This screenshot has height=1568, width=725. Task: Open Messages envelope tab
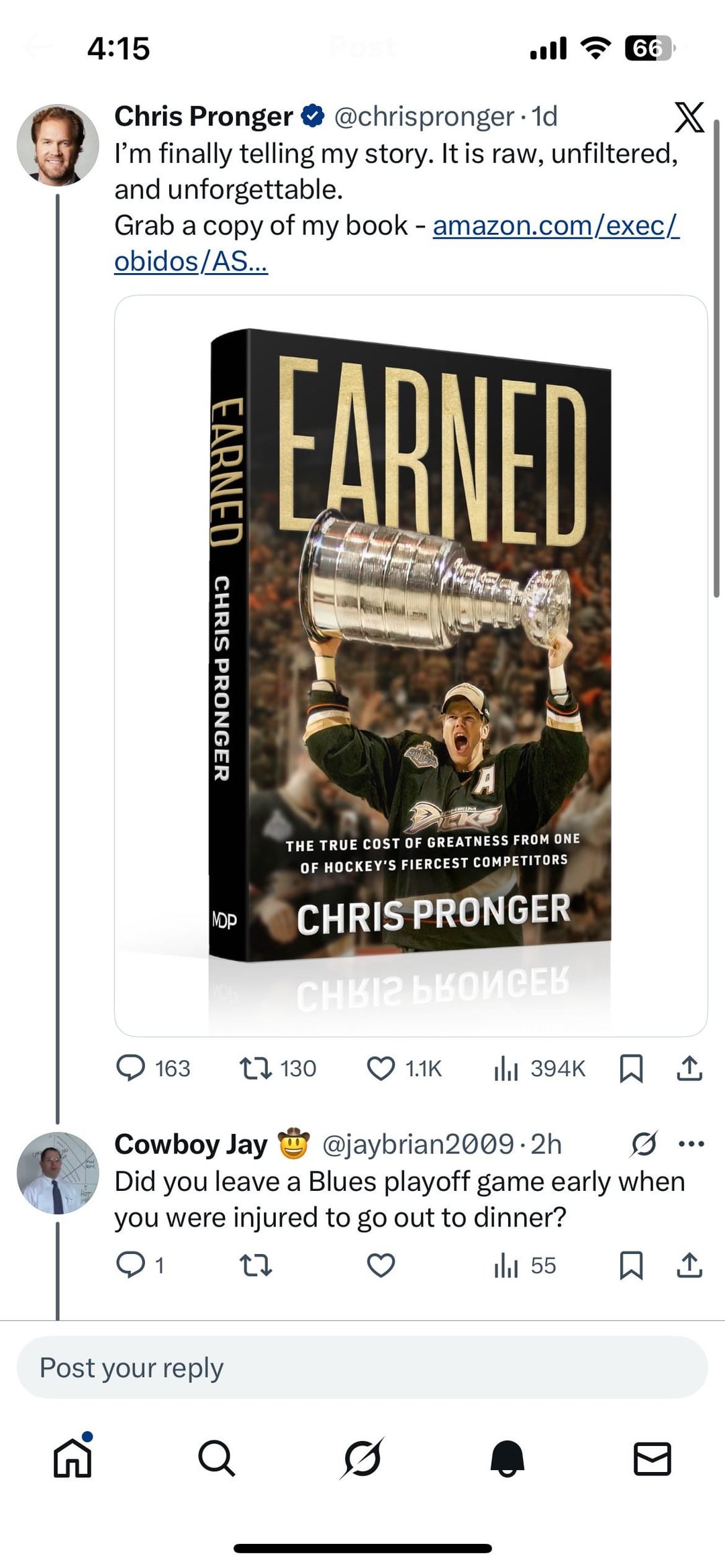tap(652, 1458)
